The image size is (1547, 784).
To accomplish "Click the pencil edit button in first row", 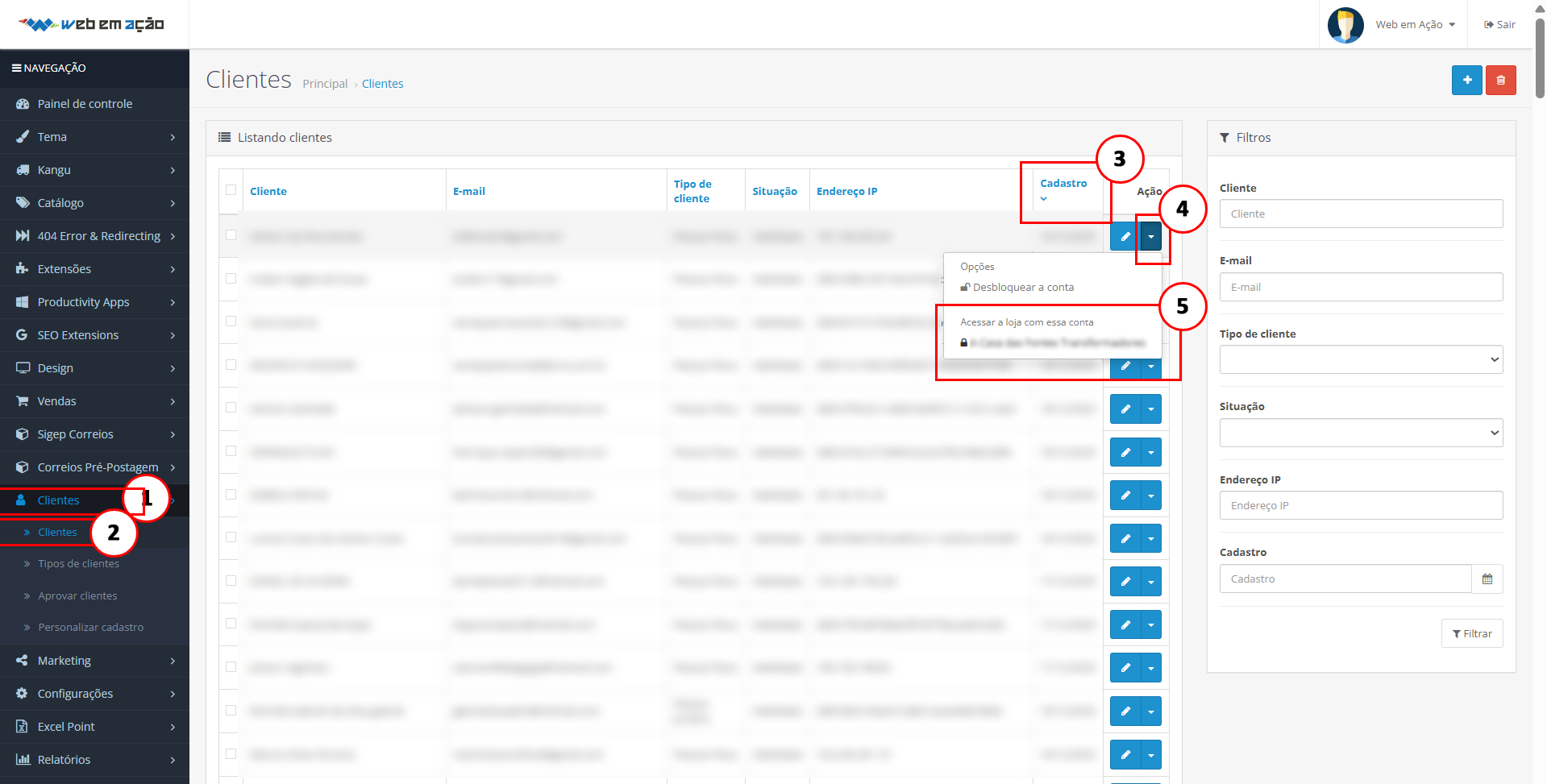I will 1125,236.
